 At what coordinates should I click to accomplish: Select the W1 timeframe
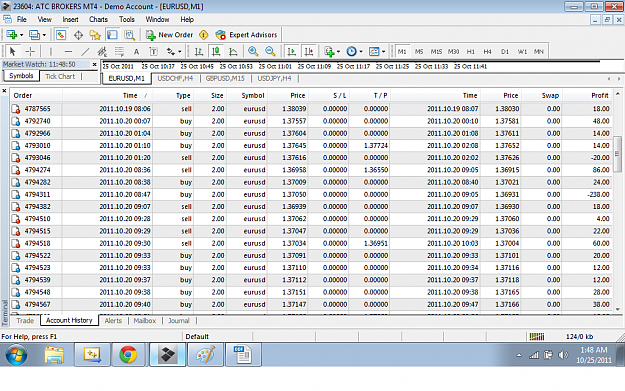tap(522, 51)
